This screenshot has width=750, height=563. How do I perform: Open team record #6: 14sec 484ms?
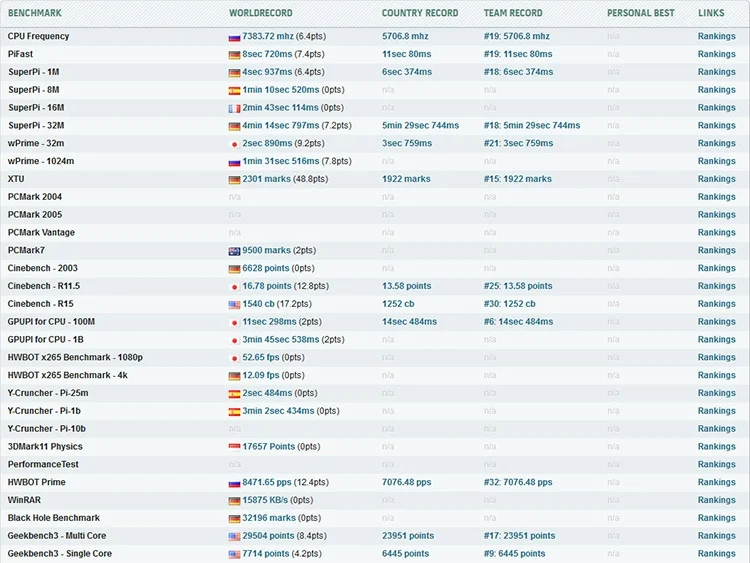coord(518,321)
